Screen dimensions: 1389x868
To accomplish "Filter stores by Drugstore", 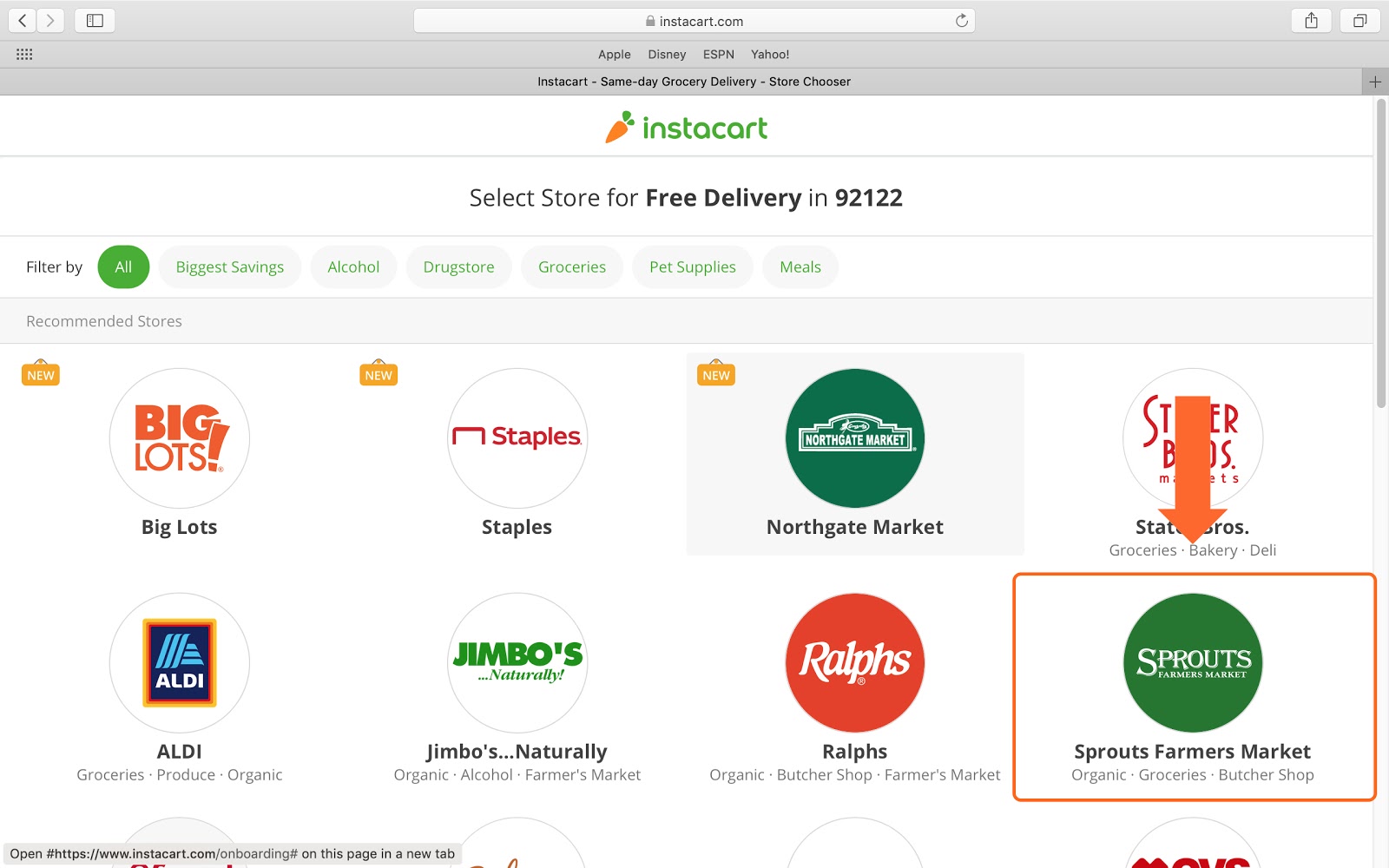I will click(x=459, y=267).
